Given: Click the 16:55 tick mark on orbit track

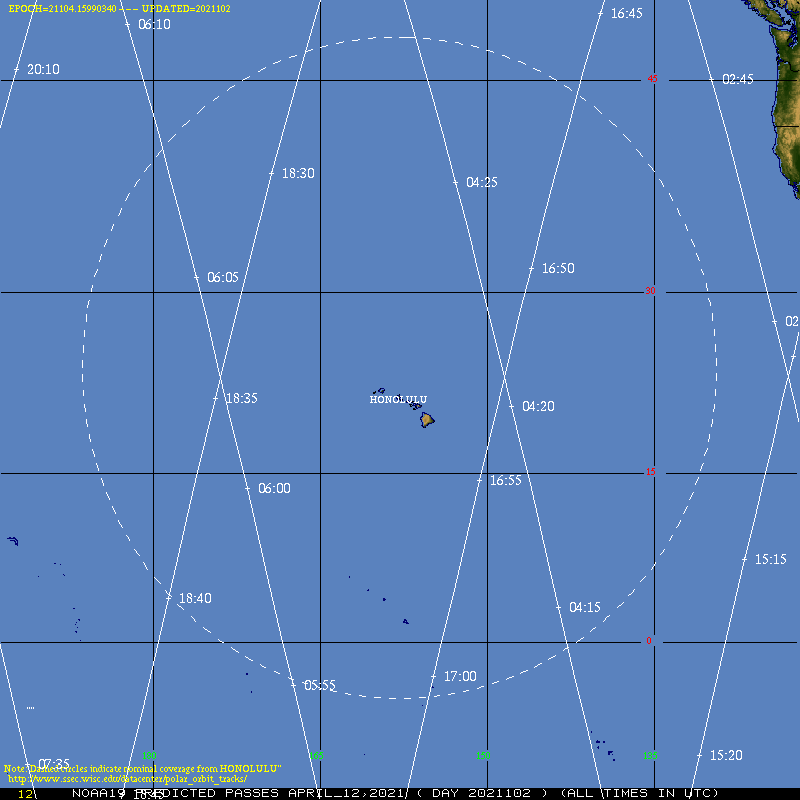Looking at the screenshot, I should pyautogui.click(x=479, y=481).
